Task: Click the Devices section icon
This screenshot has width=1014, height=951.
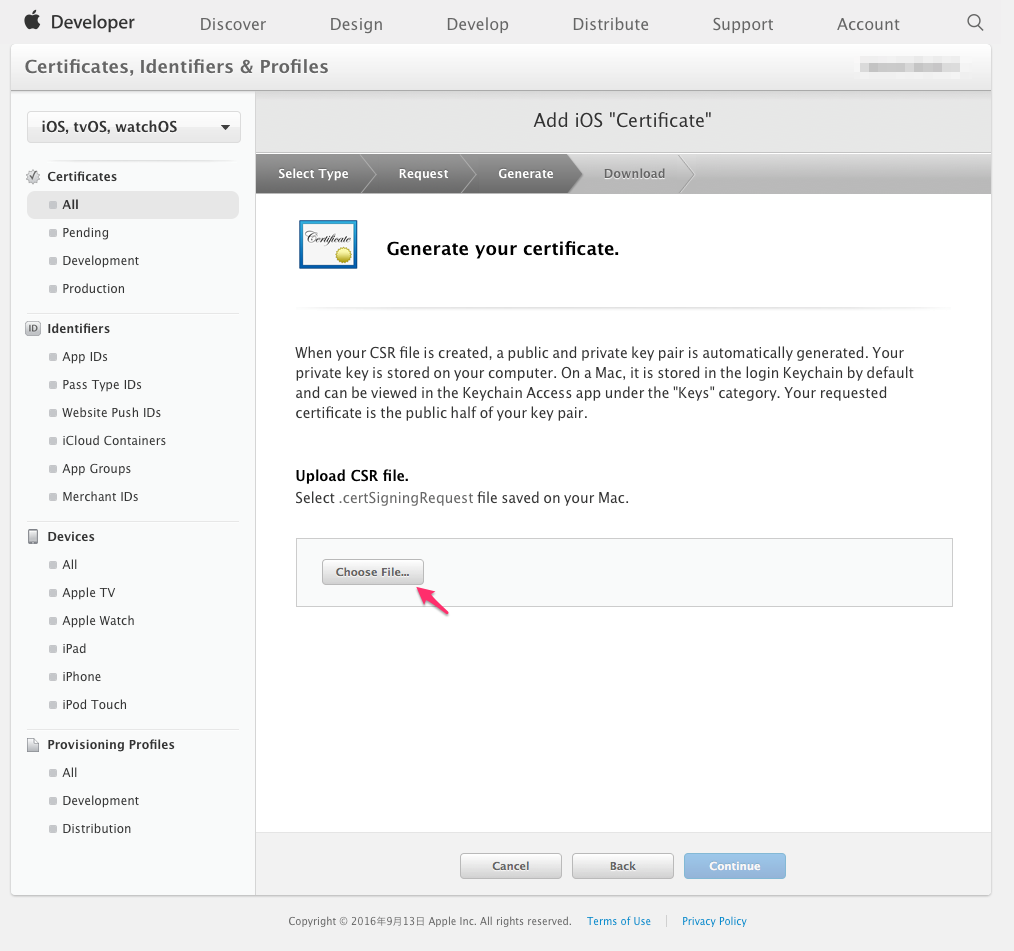Action: pyautogui.click(x=33, y=537)
